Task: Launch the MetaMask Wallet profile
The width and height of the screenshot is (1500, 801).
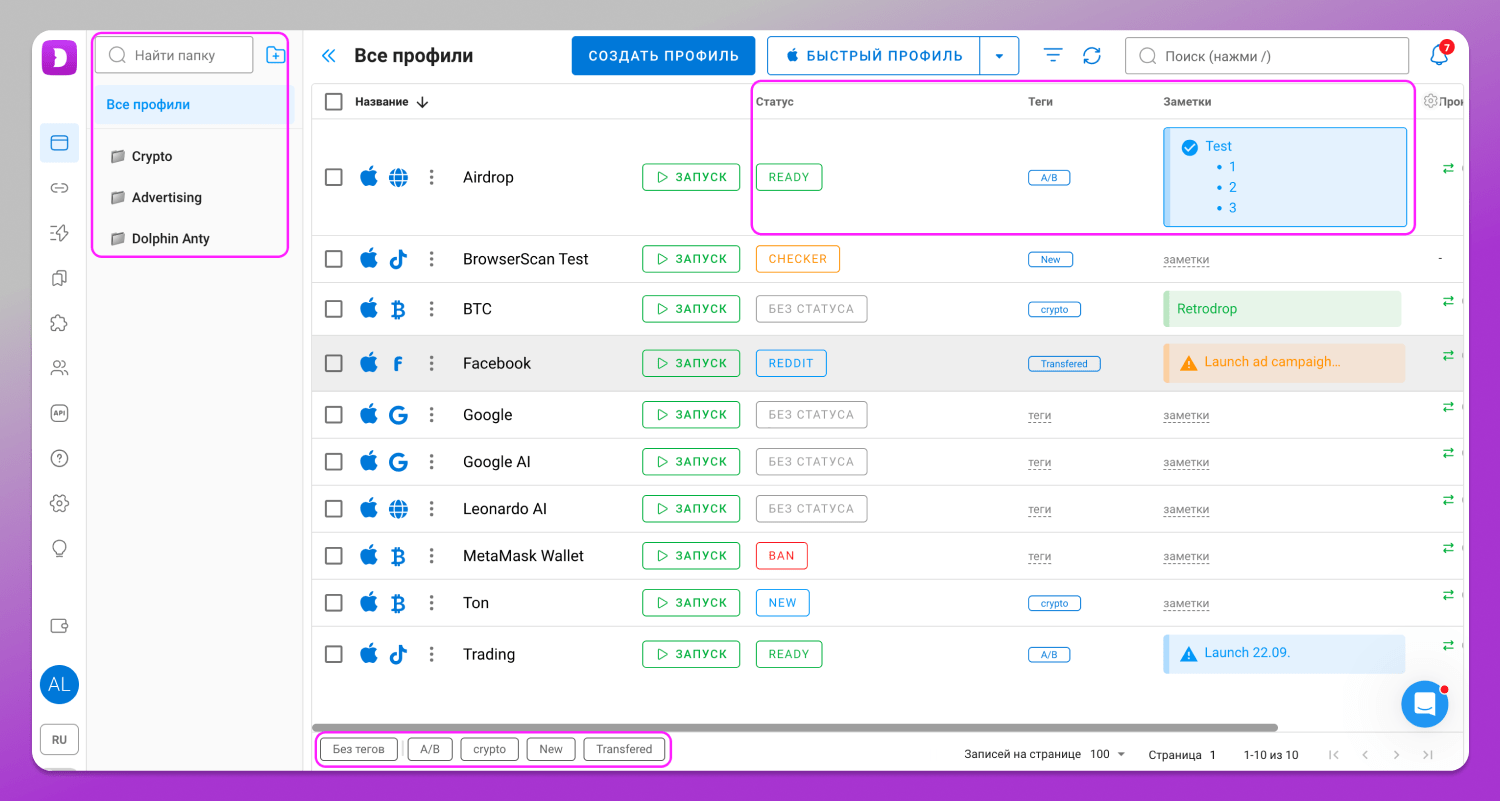Action: pyautogui.click(x=691, y=556)
